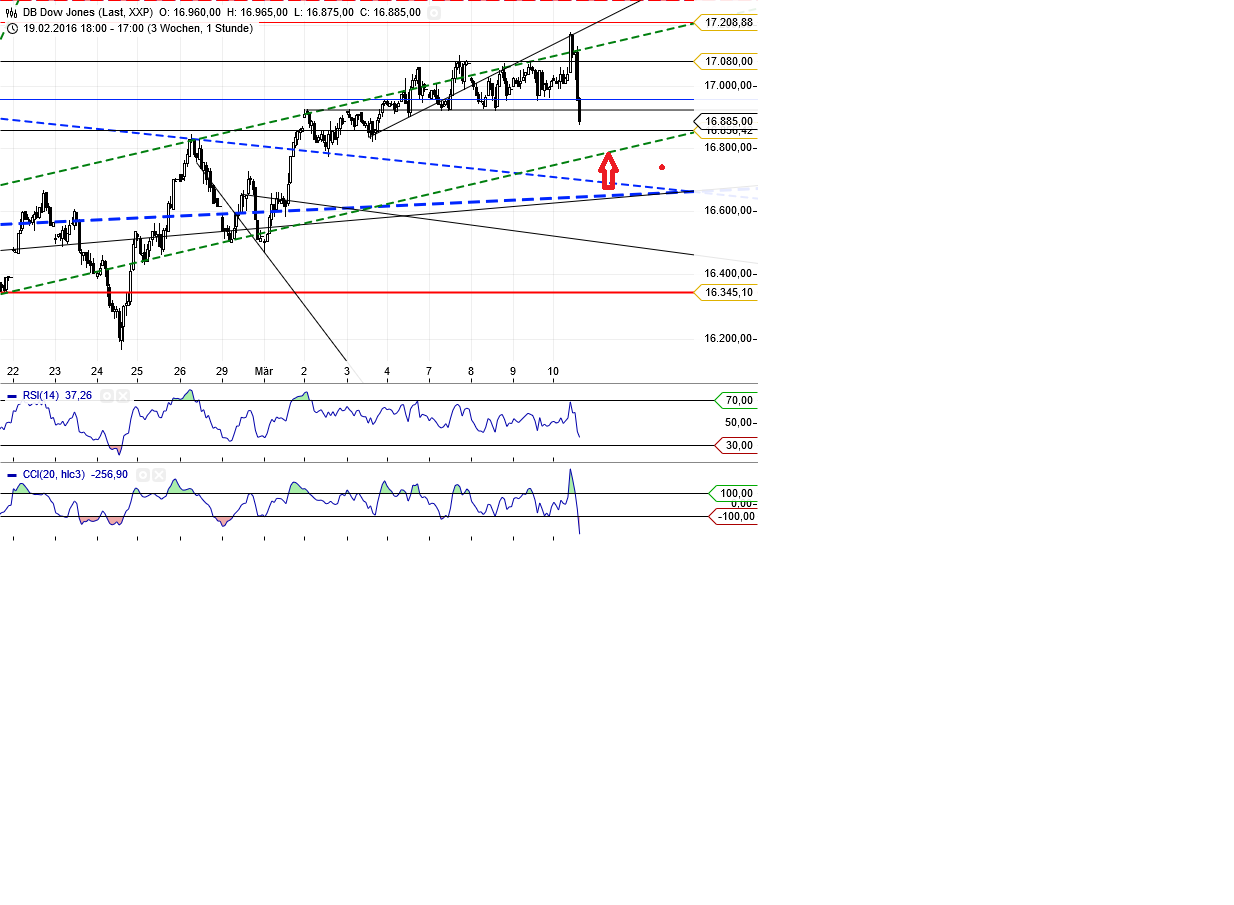Click the blue CCI line legend marker
Viewport: 1234px width, 905px height.
(x=12, y=475)
